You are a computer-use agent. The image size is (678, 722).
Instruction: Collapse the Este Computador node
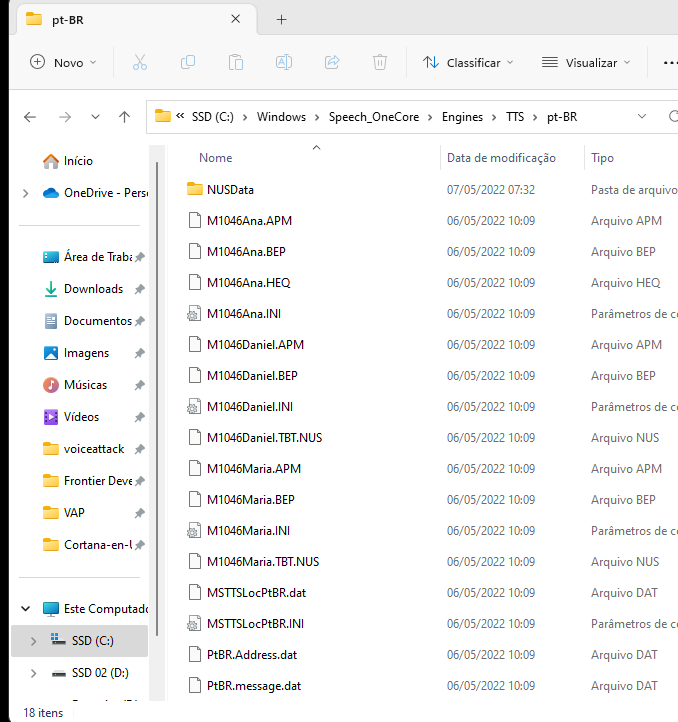(26, 609)
